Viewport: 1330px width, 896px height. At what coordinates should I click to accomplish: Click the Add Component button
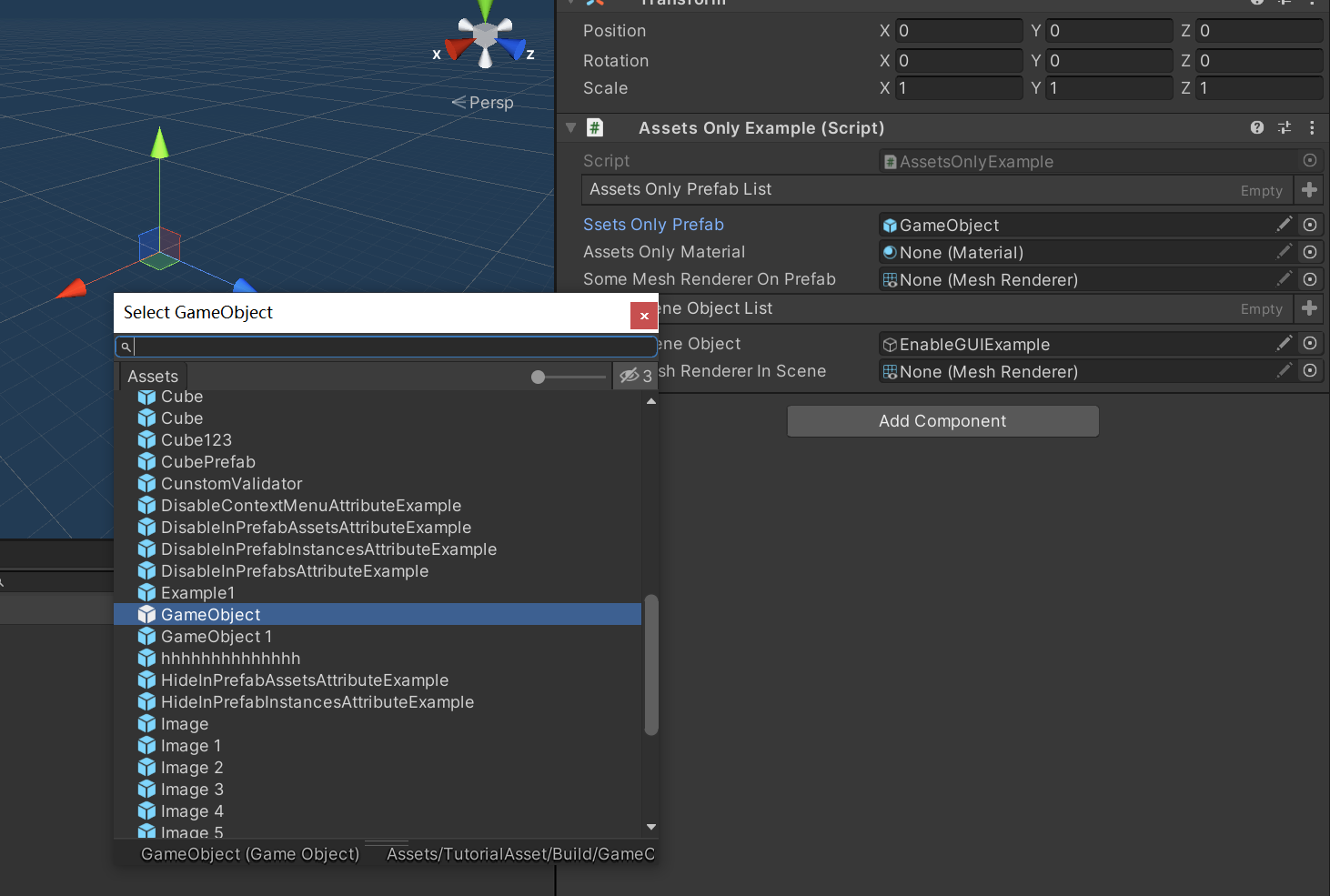pyautogui.click(x=942, y=421)
